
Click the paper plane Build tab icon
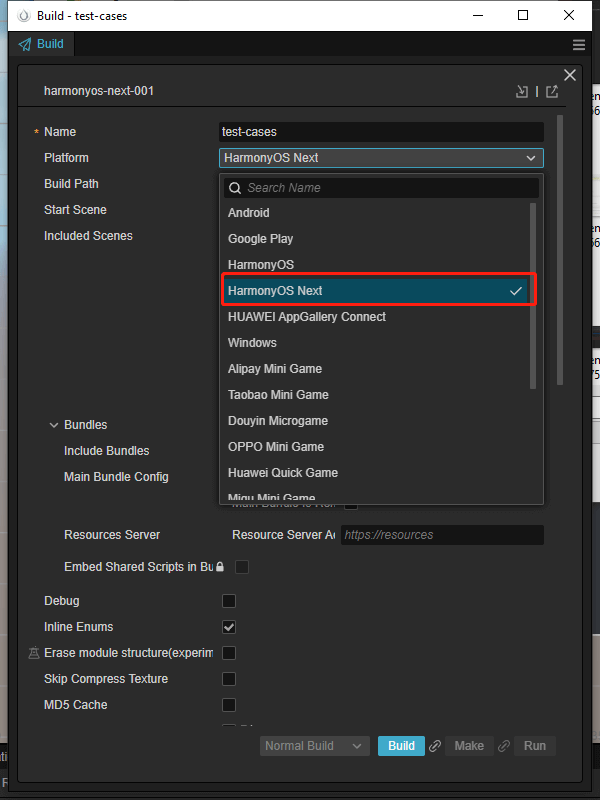pyautogui.click(x=24, y=44)
